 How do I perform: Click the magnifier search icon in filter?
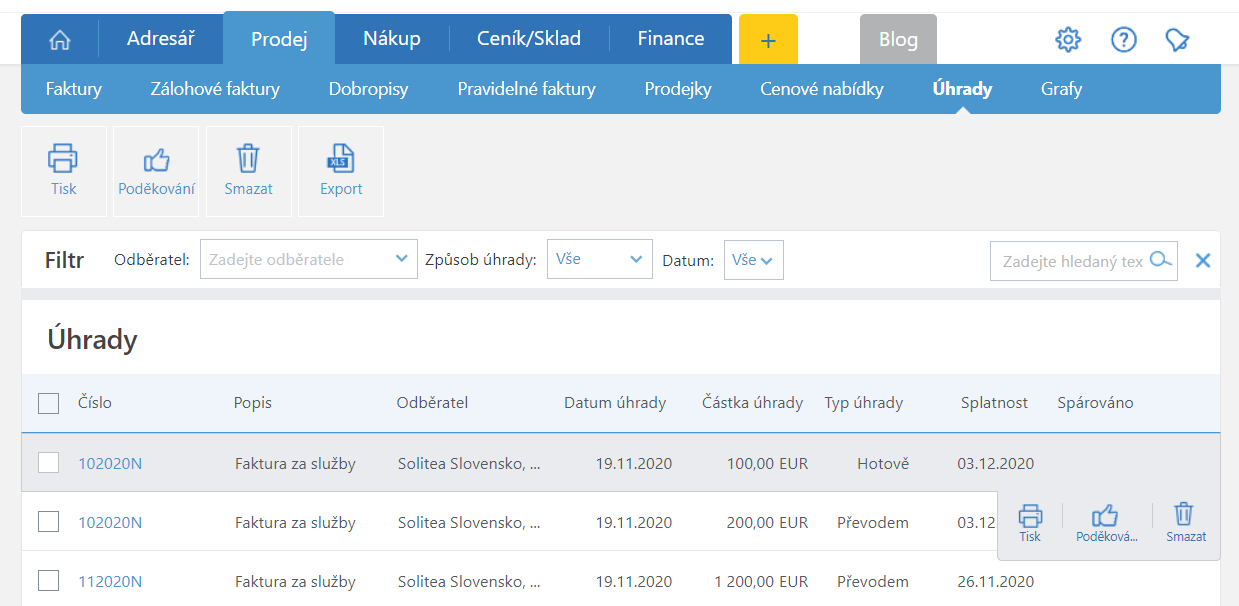(1160, 260)
